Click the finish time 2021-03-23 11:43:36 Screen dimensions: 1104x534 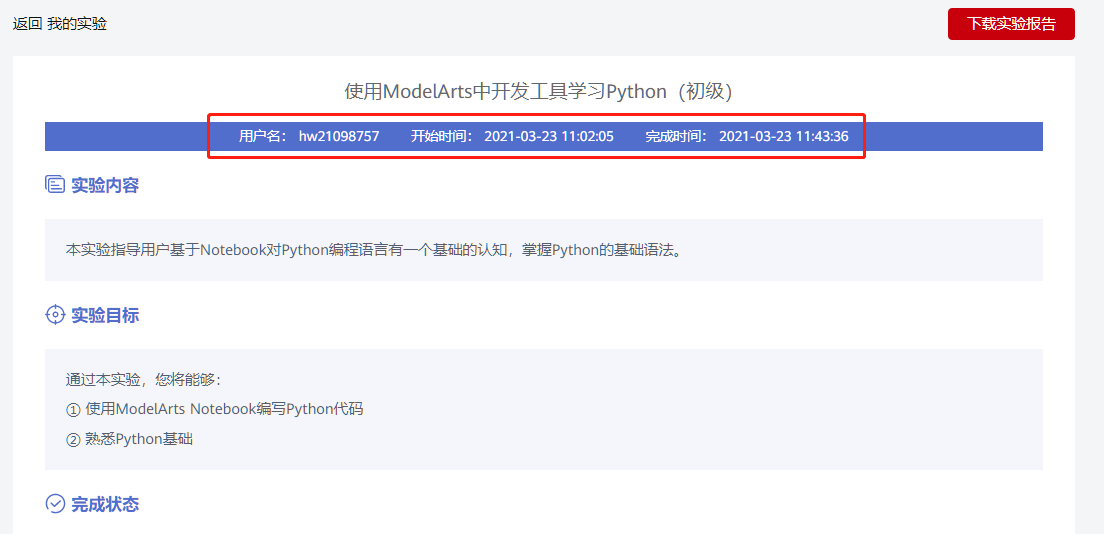pyautogui.click(x=784, y=137)
